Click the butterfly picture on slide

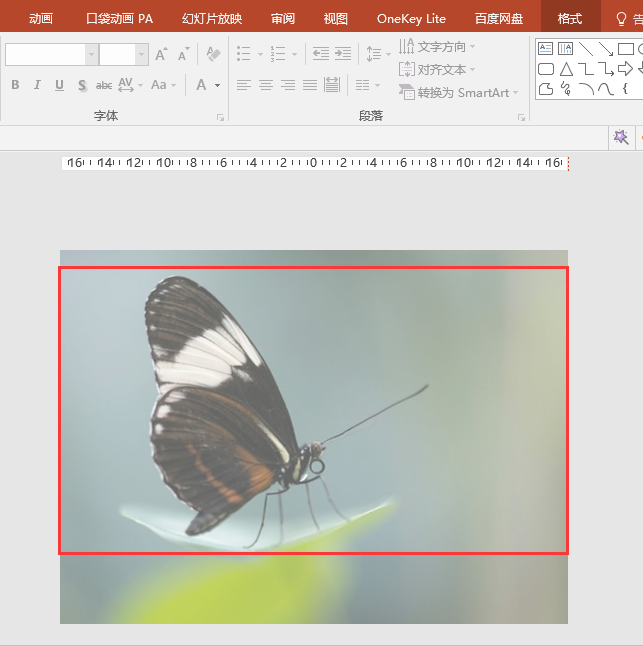click(x=314, y=437)
